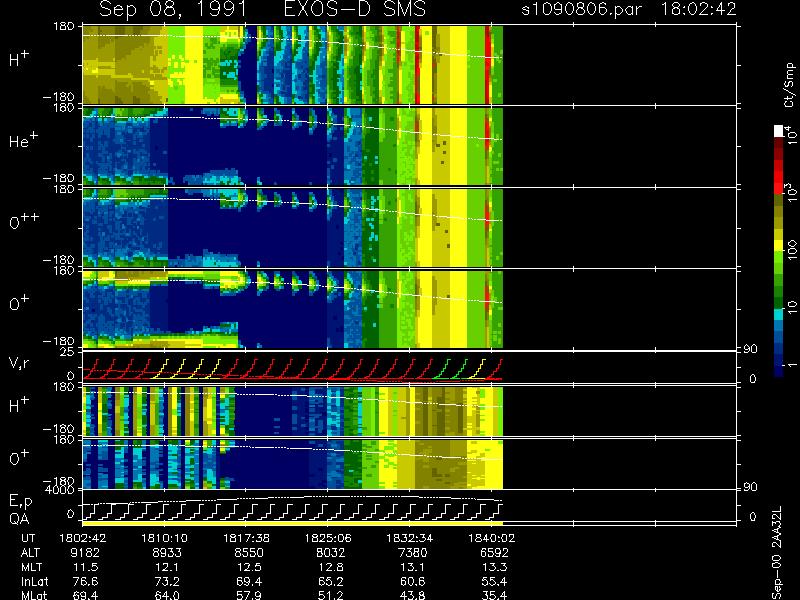Click the He+ spectrogram panel
The width and height of the screenshot is (800, 600).
[x=293, y=146]
